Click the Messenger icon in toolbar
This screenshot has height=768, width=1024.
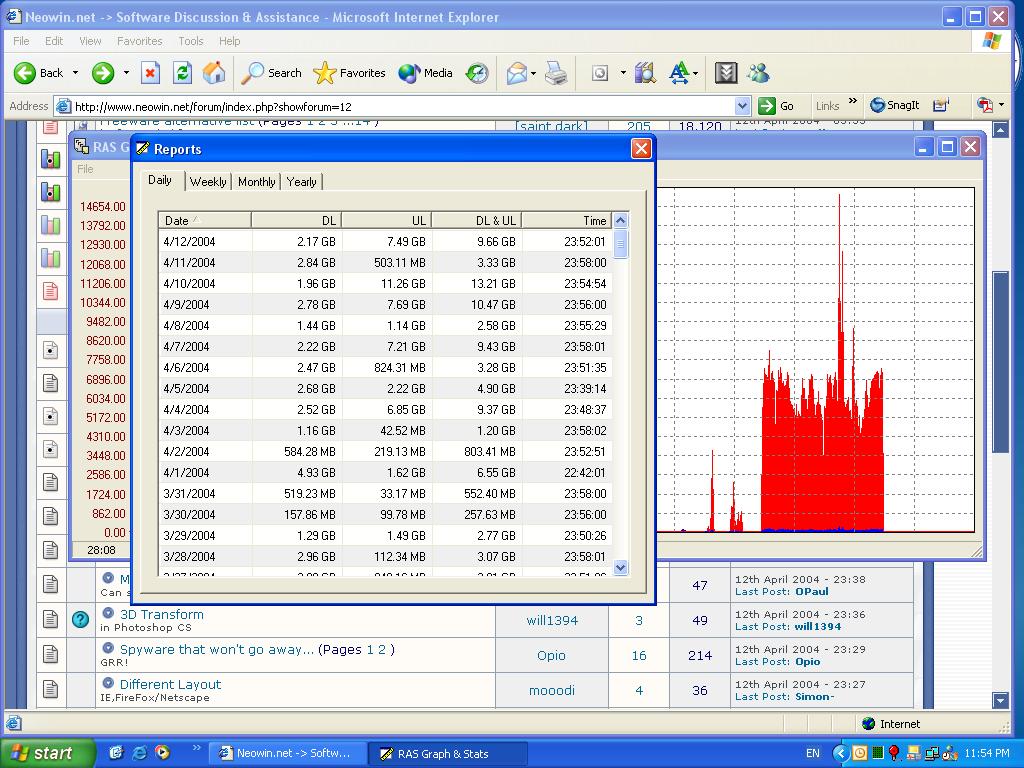coord(758,73)
